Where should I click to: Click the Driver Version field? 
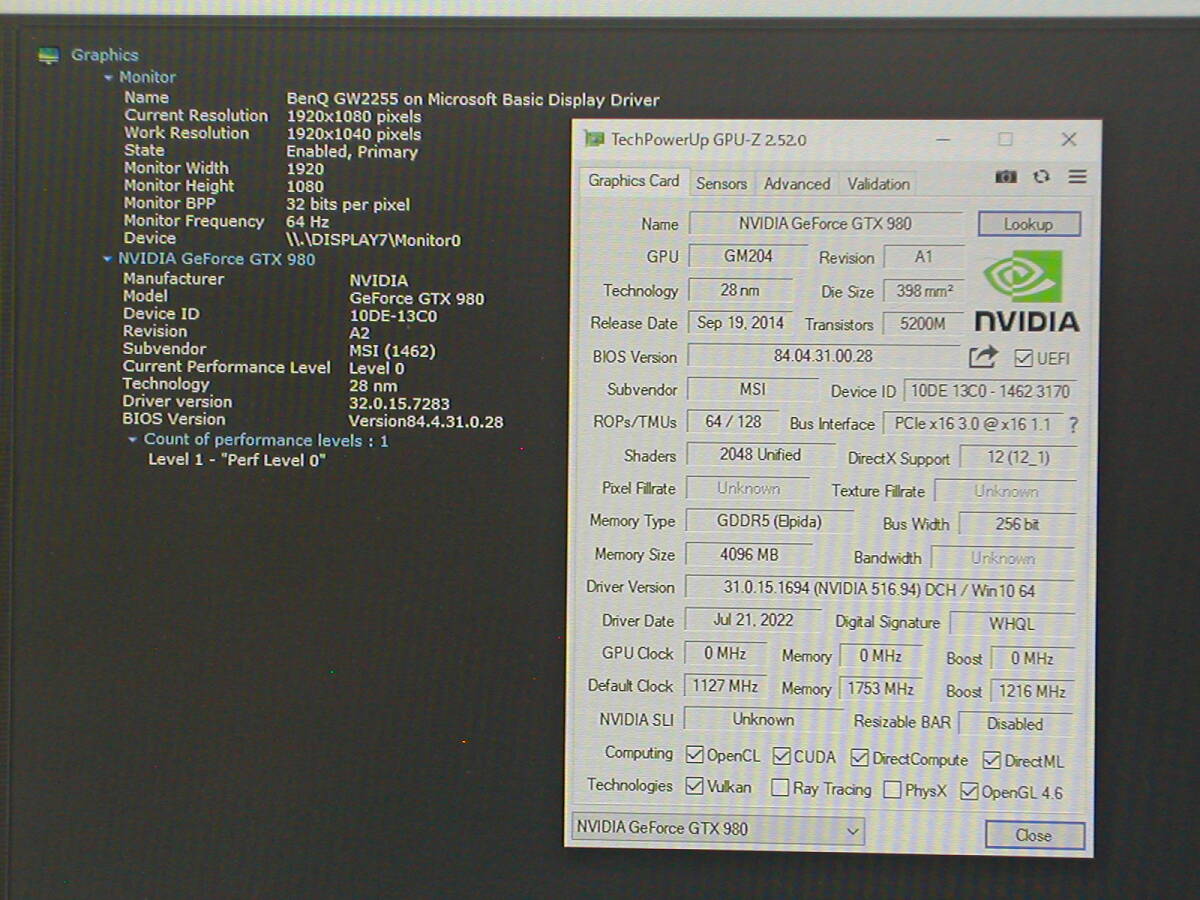[880, 590]
